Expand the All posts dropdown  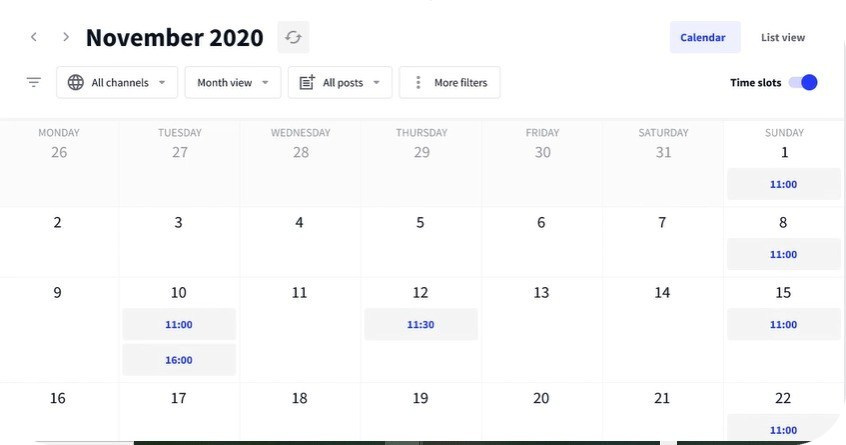tap(340, 83)
